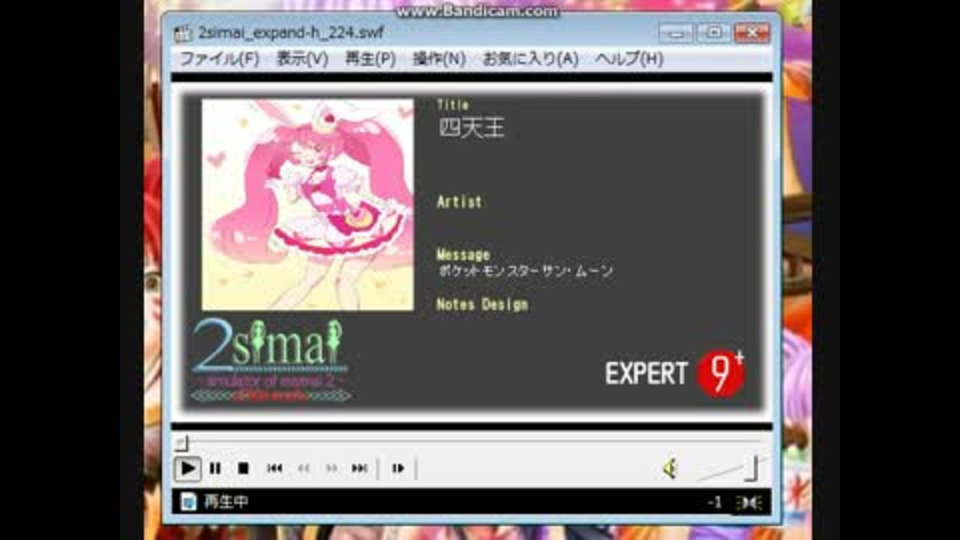This screenshot has height=540, width=960.
Task: Click the Notes Design label
Action: (x=482, y=304)
